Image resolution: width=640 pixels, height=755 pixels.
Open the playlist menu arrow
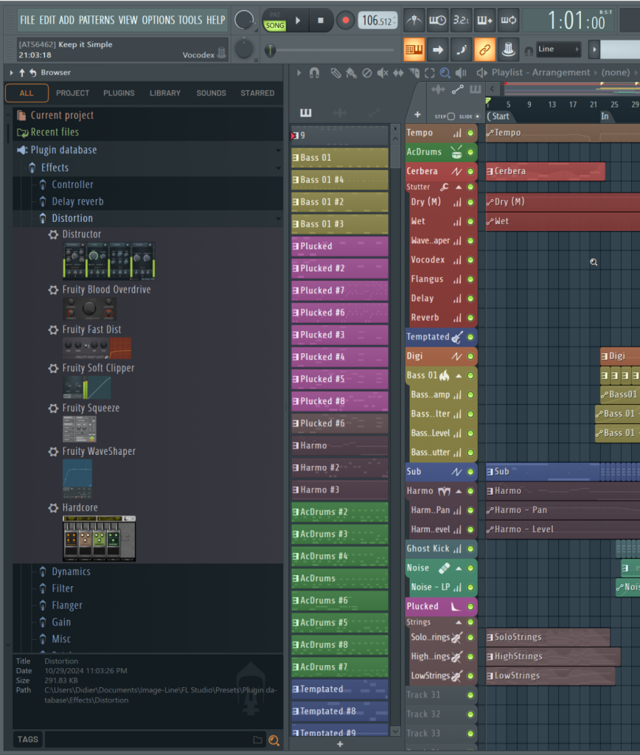[x=299, y=73]
